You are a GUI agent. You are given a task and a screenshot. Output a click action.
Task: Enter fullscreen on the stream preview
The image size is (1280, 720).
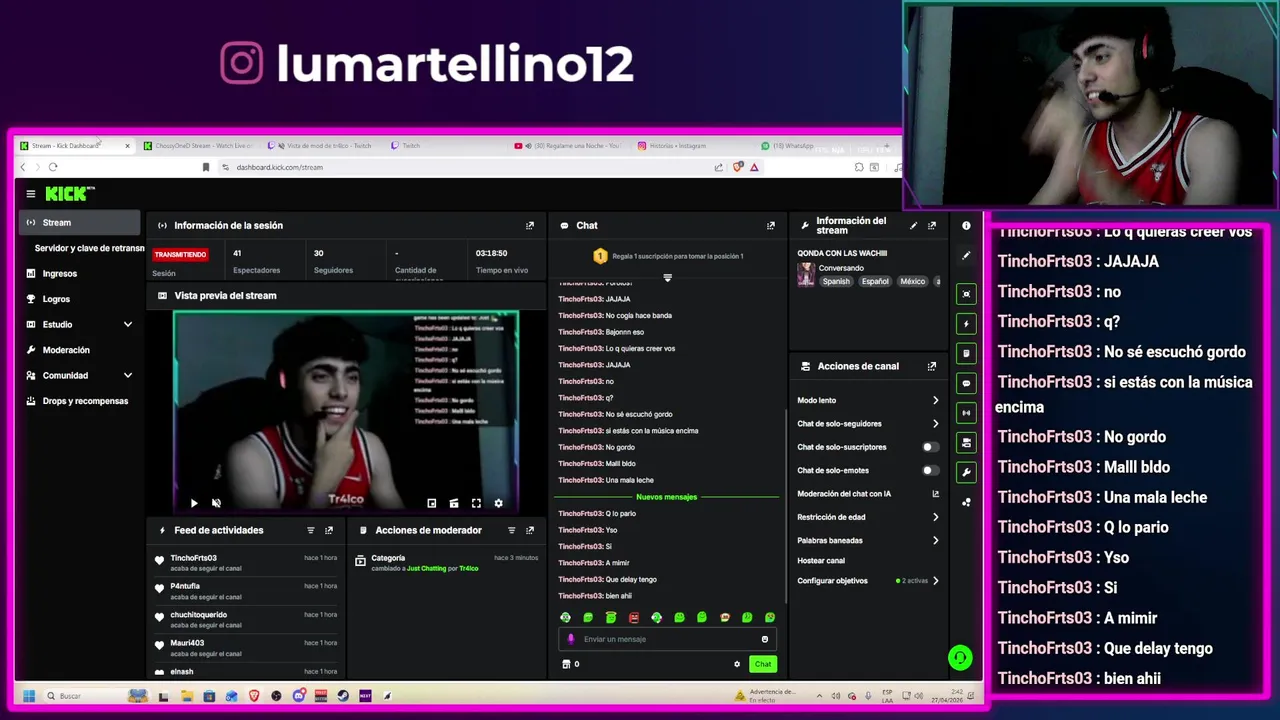point(476,503)
